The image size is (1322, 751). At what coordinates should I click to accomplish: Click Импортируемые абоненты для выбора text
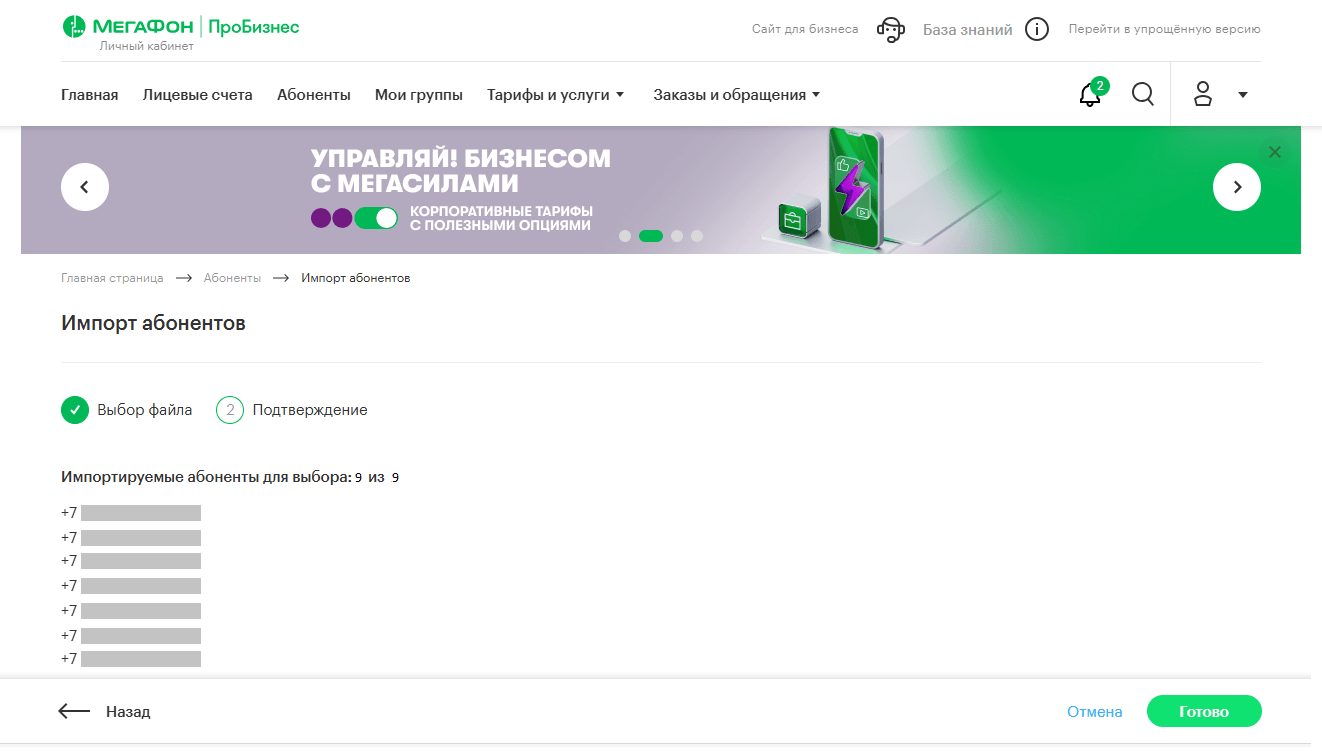[x=206, y=477]
